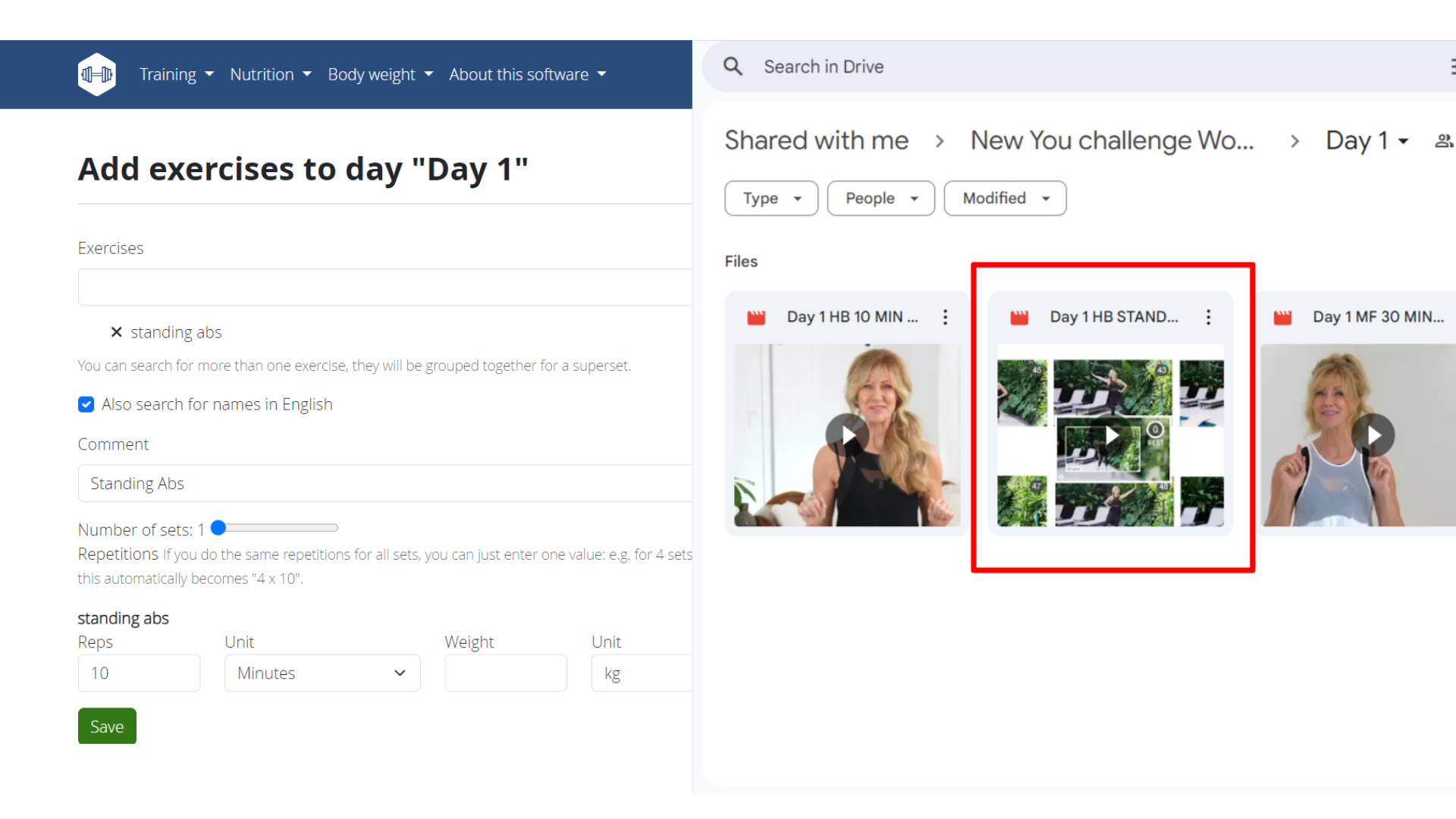This screenshot has width=1456, height=819.
Task: Open three-dot menu for Day 1 HB STAND file
Action: 1208,317
